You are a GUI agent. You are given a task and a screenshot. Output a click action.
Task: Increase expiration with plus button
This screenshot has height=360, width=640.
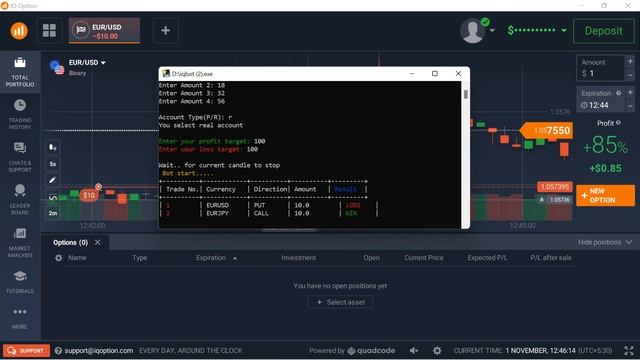[x=630, y=93]
